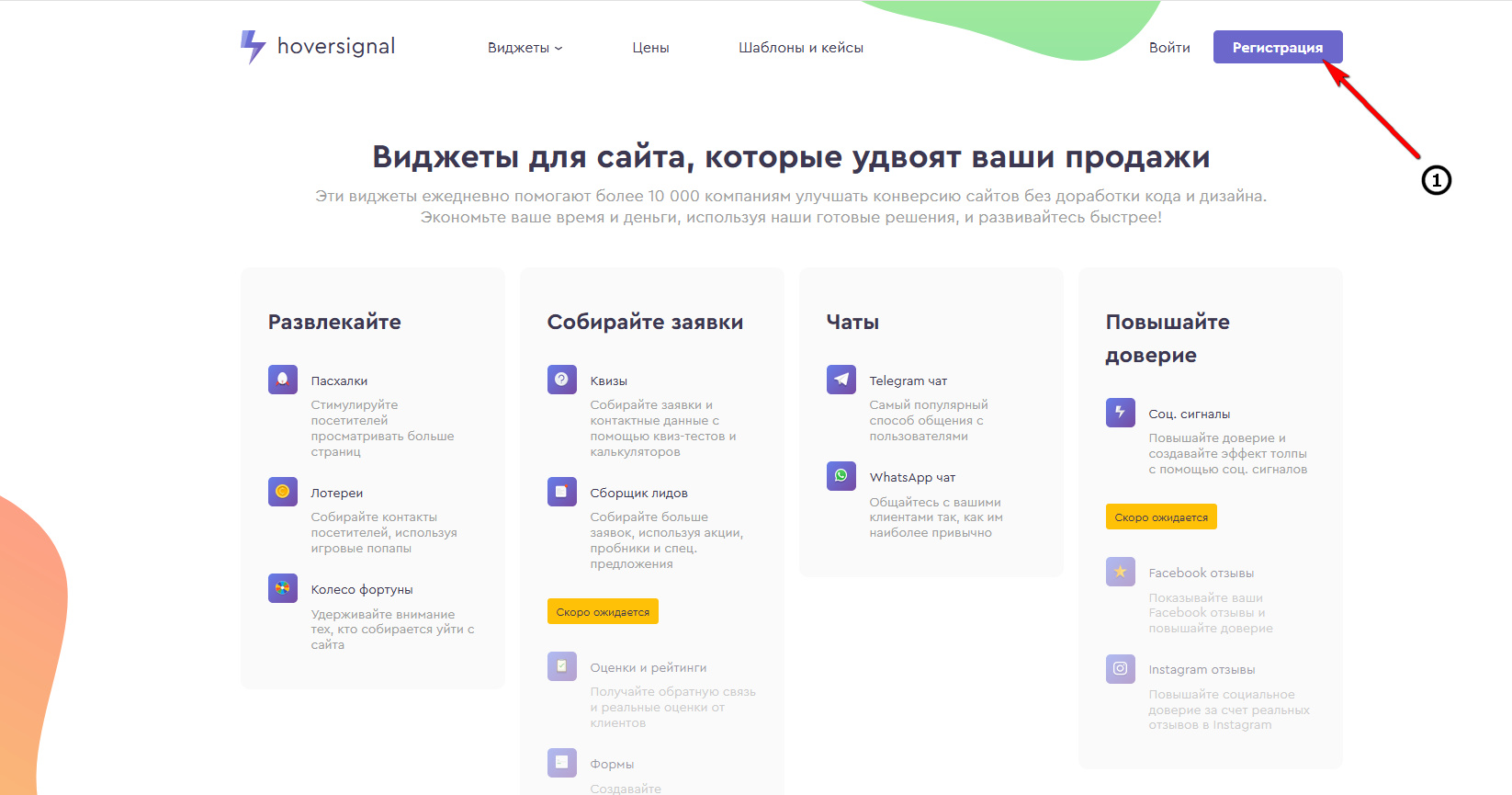Viewport: 1512px width, 795px height.
Task: Open Шаблоны и кейсы menu item
Action: 801,48
